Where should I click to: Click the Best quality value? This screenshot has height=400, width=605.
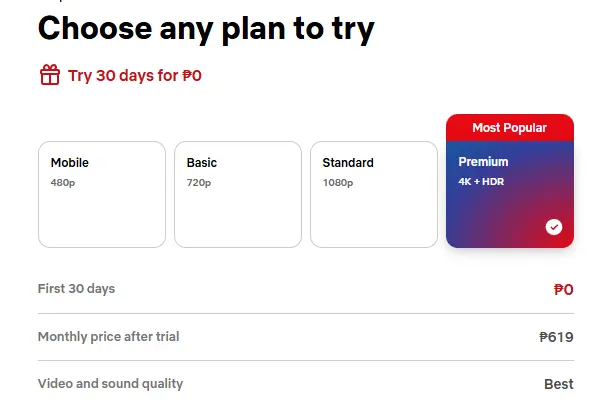(559, 384)
